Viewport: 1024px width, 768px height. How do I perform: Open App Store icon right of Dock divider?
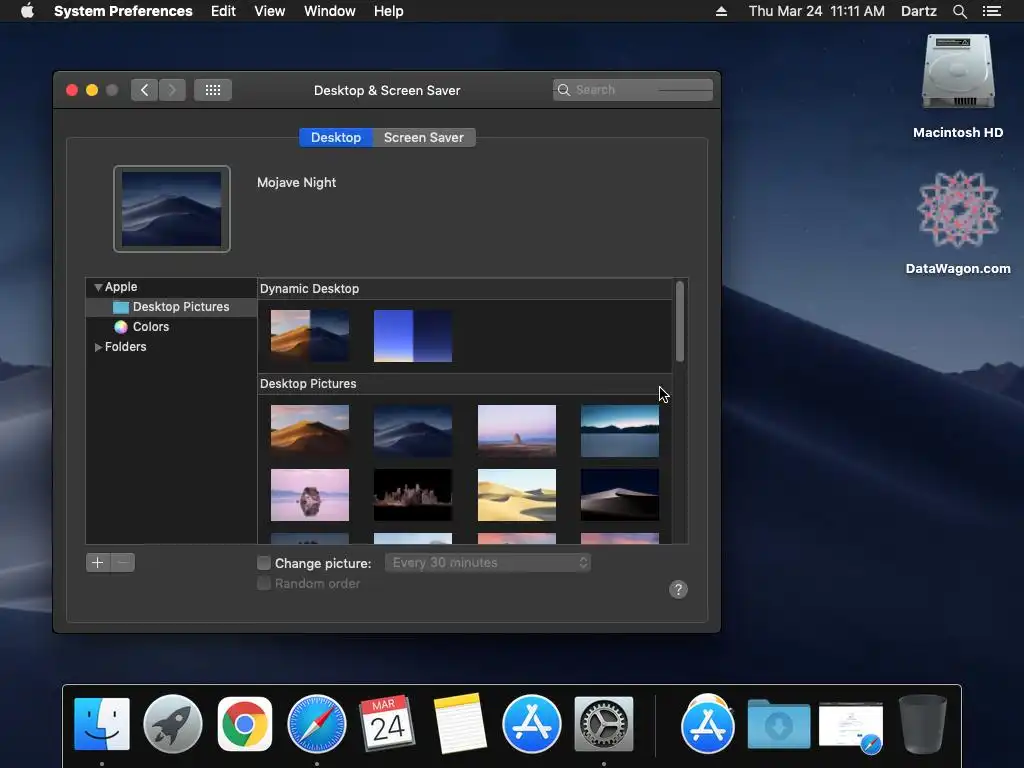(x=707, y=725)
